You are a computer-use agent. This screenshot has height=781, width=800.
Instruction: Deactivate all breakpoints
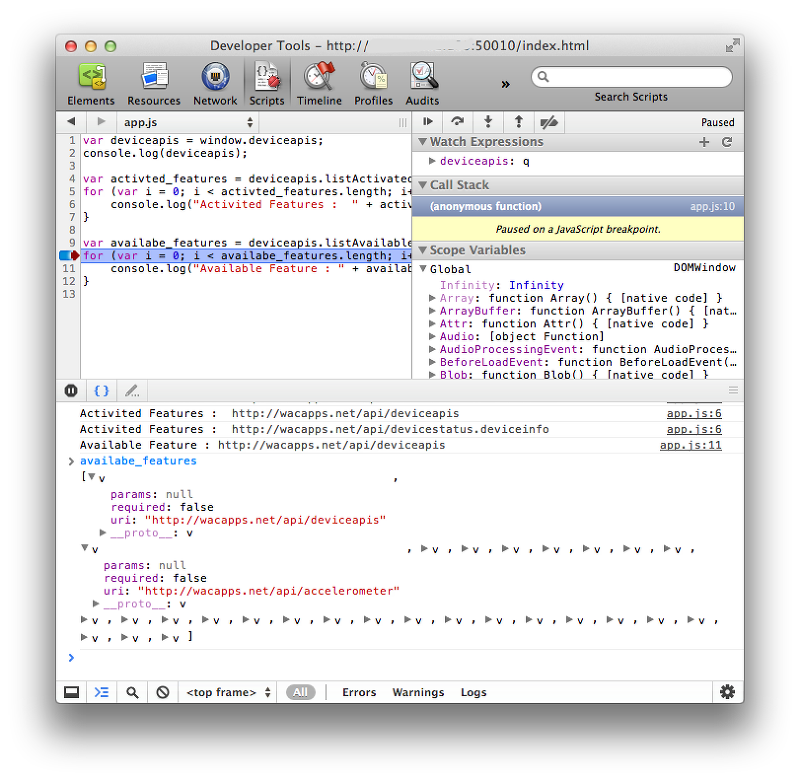[549, 121]
